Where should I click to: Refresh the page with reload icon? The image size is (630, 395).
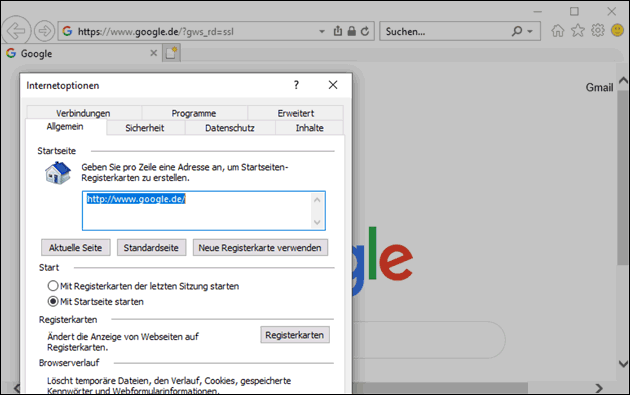coord(365,31)
